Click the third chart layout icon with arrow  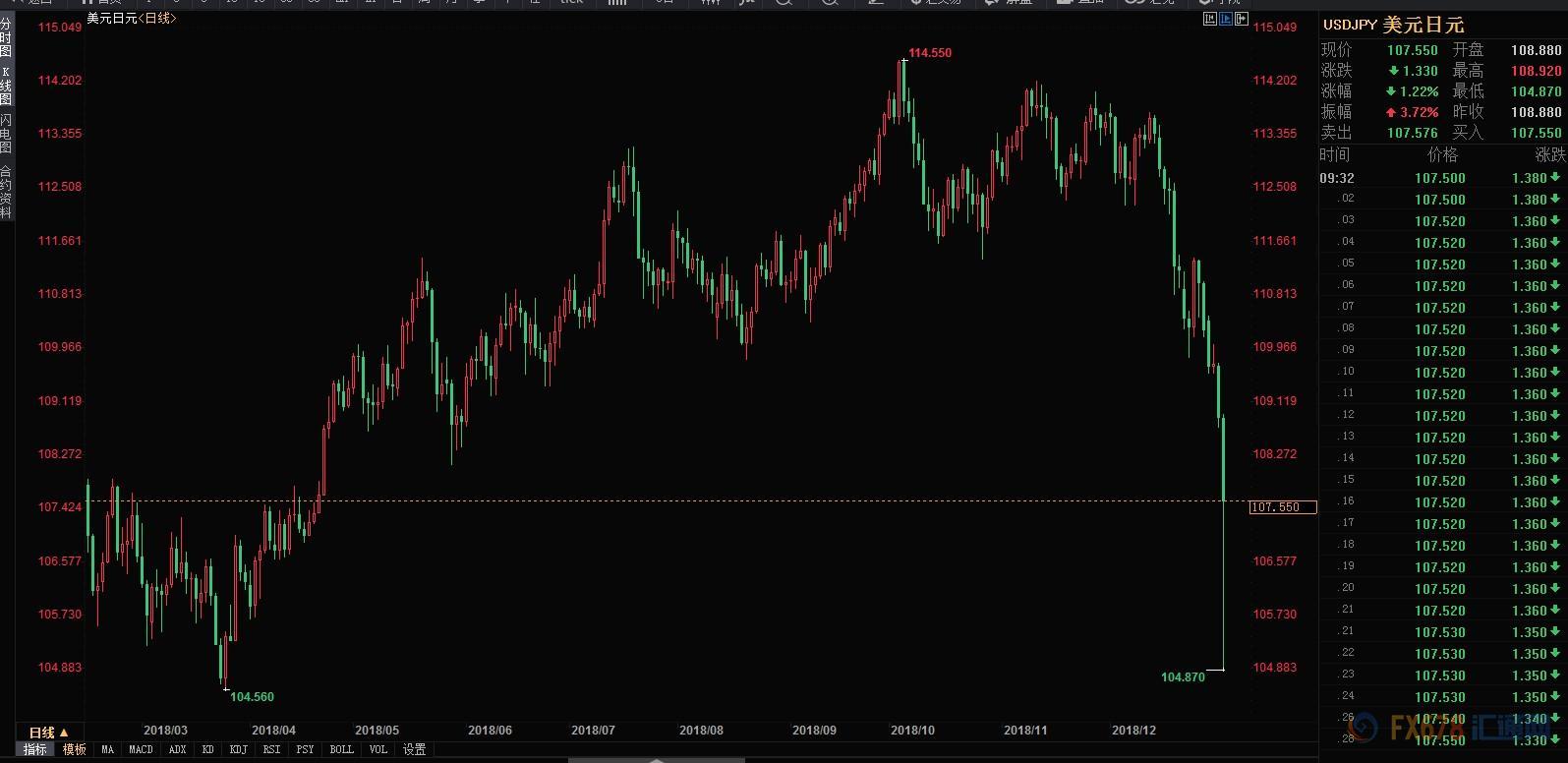[x=1241, y=19]
